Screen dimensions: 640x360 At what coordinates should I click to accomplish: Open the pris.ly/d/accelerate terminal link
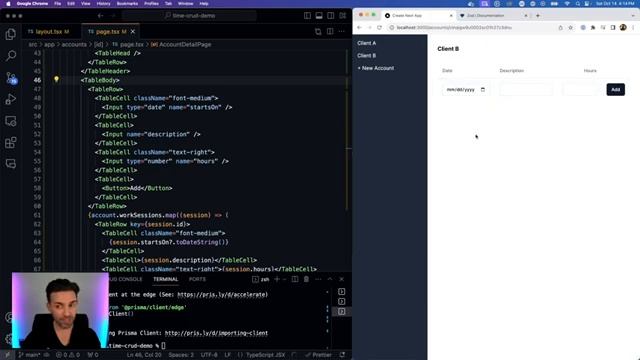[222, 294]
